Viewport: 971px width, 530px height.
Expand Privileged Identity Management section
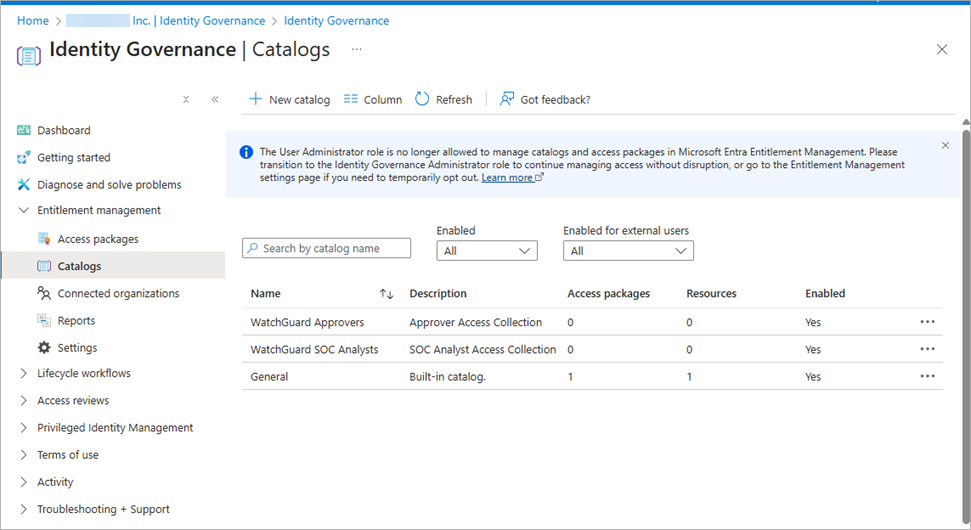pos(25,428)
